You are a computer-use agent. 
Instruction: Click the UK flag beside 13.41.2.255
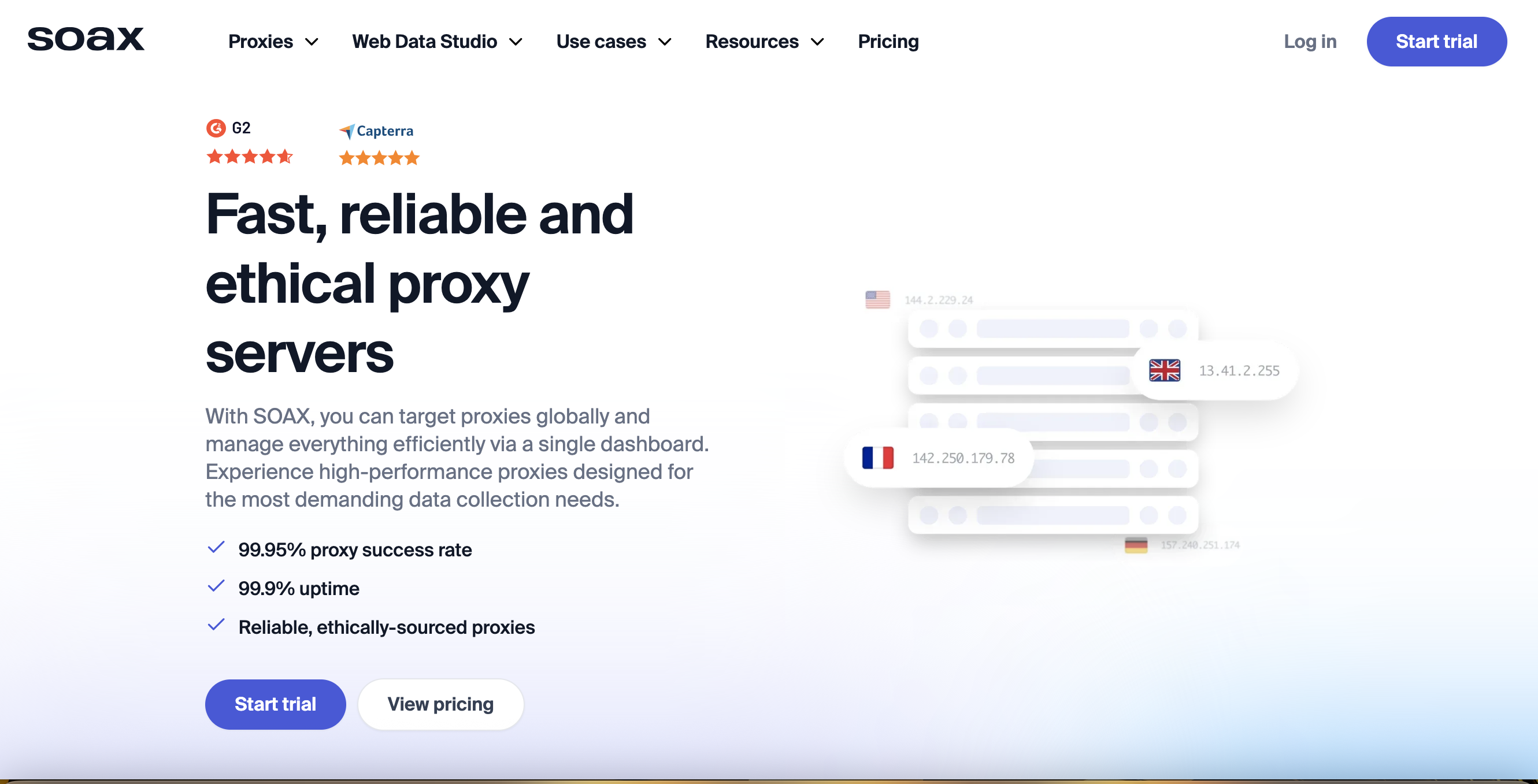coord(1164,370)
